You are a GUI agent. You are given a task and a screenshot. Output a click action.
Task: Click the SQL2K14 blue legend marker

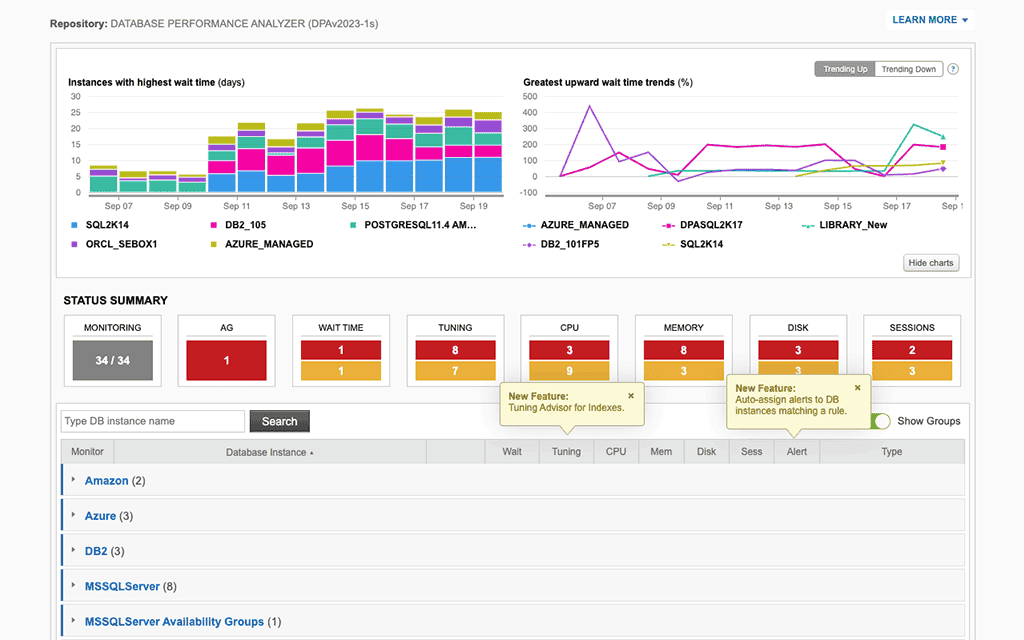tap(74, 225)
